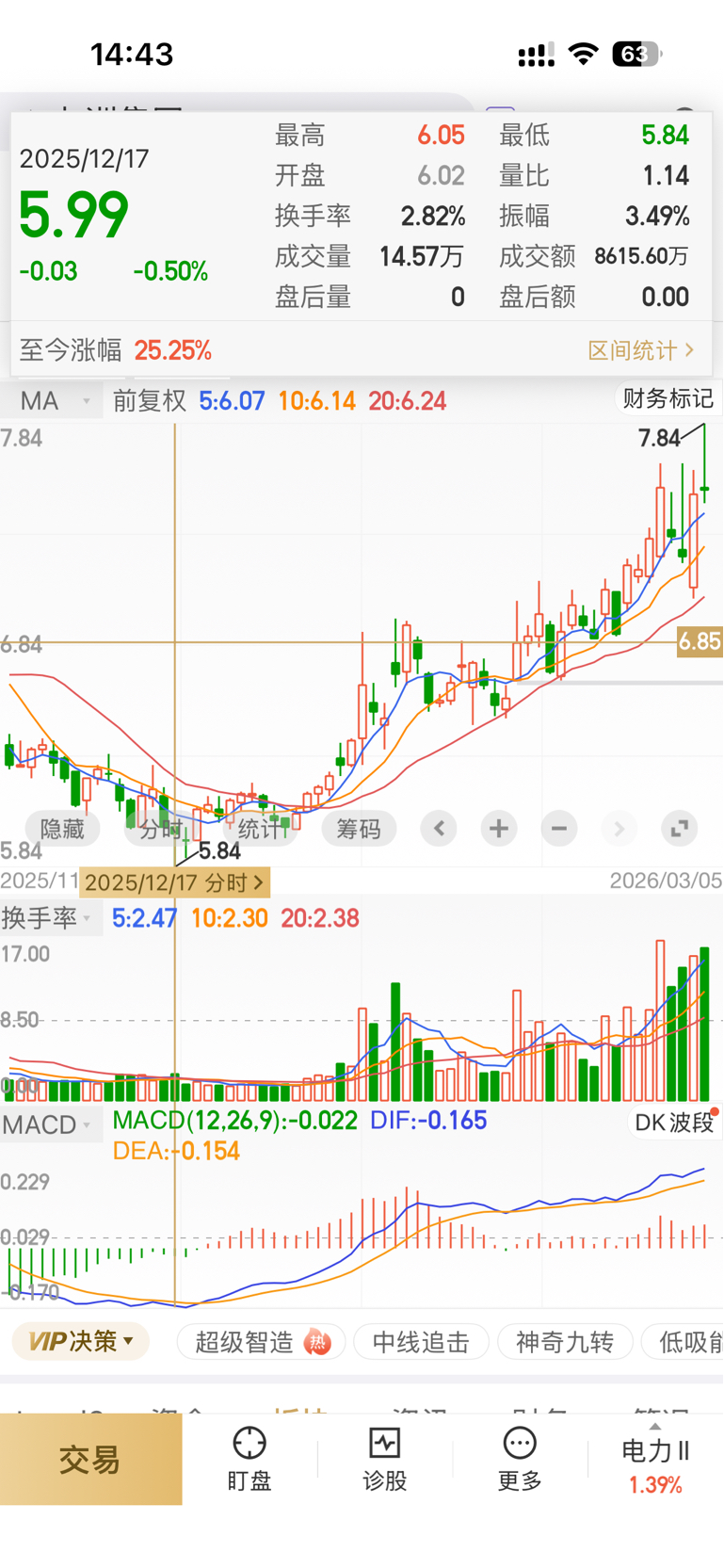Open the 统计 statistics button

[260, 829]
